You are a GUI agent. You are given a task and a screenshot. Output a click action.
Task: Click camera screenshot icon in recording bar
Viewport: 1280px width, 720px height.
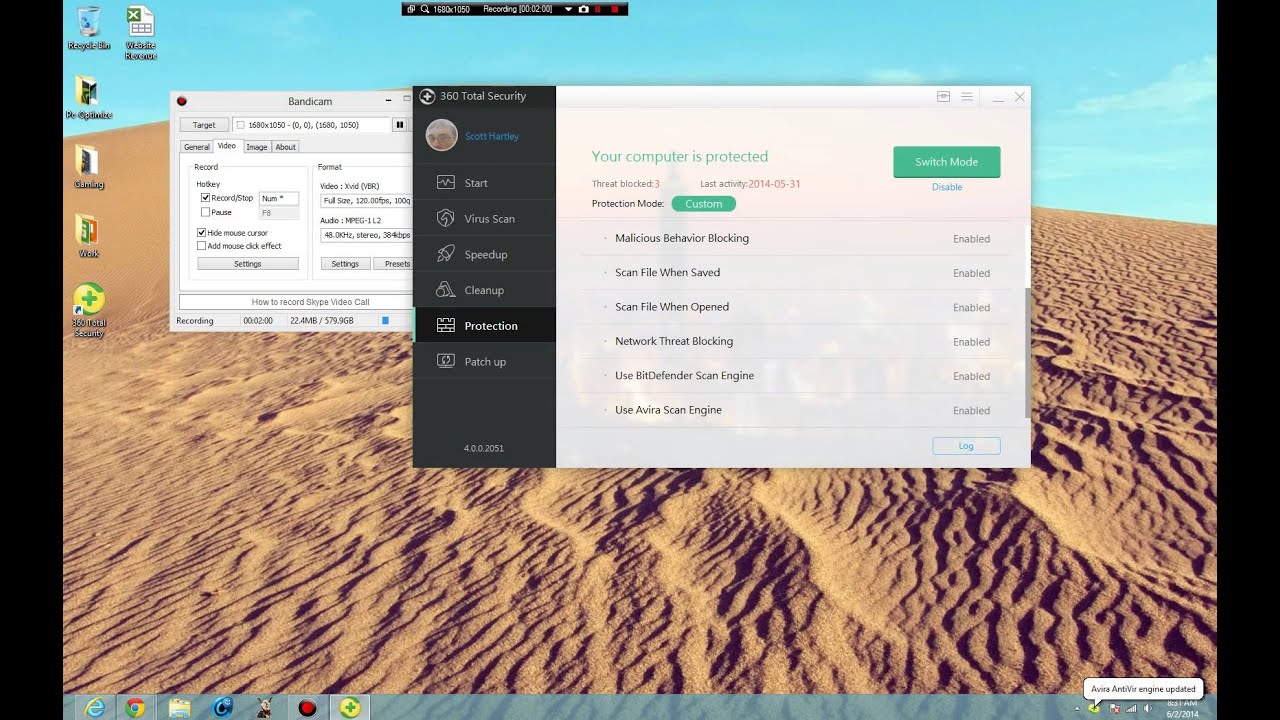(583, 9)
